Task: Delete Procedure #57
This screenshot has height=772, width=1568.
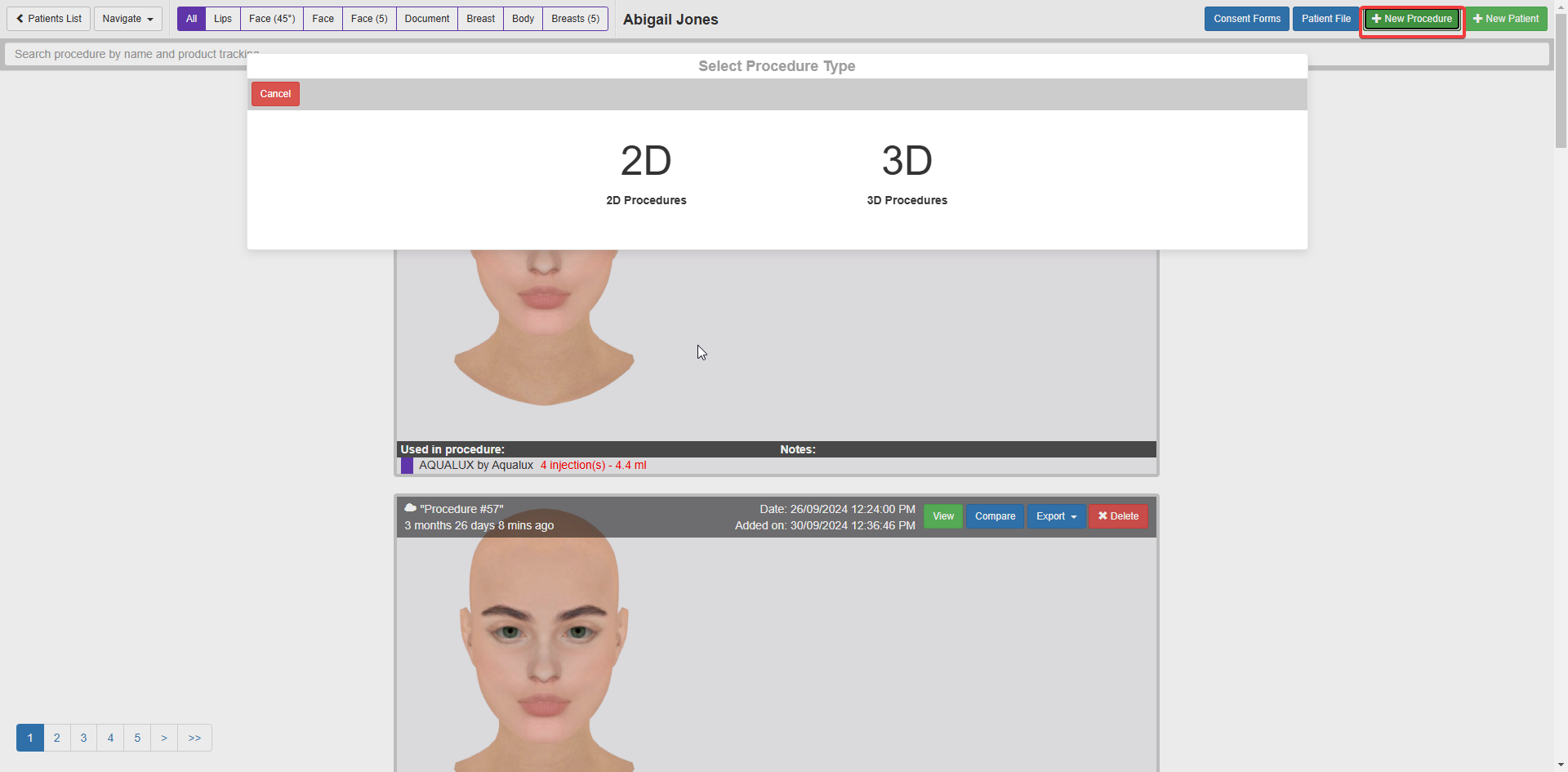Action: 1118,516
